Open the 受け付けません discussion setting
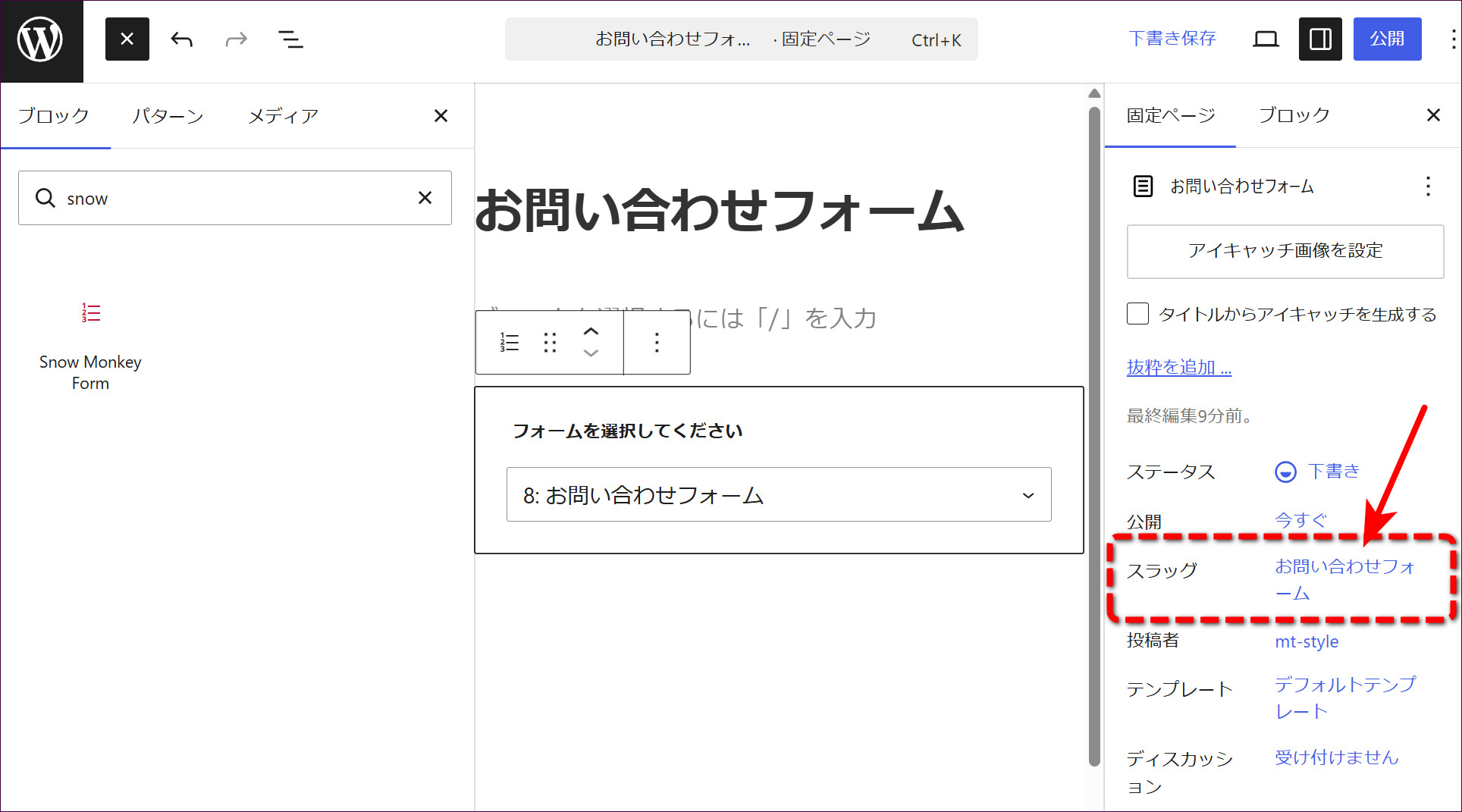The image size is (1462, 812). [x=1337, y=757]
